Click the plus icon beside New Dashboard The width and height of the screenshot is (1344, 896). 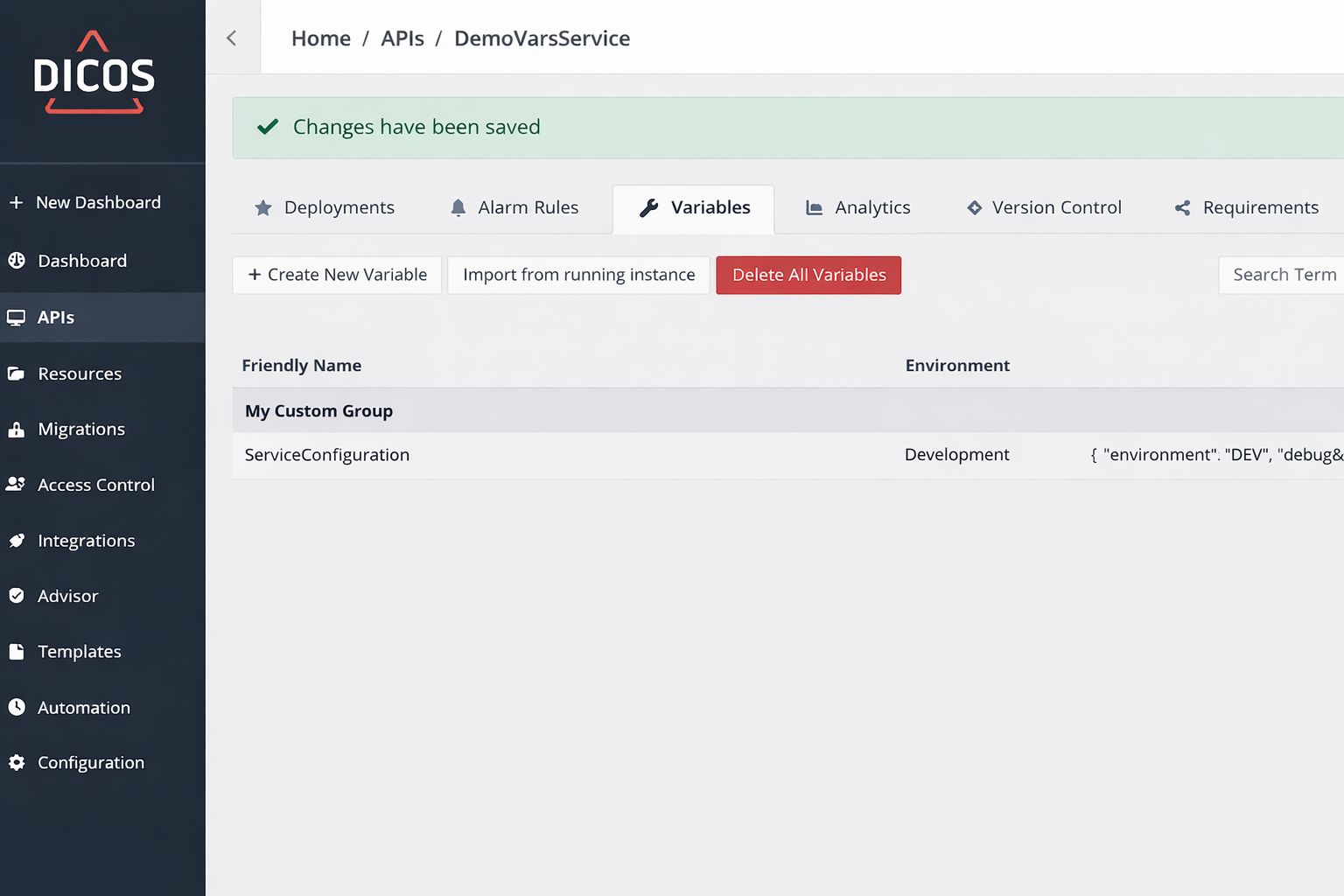[16, 203]
